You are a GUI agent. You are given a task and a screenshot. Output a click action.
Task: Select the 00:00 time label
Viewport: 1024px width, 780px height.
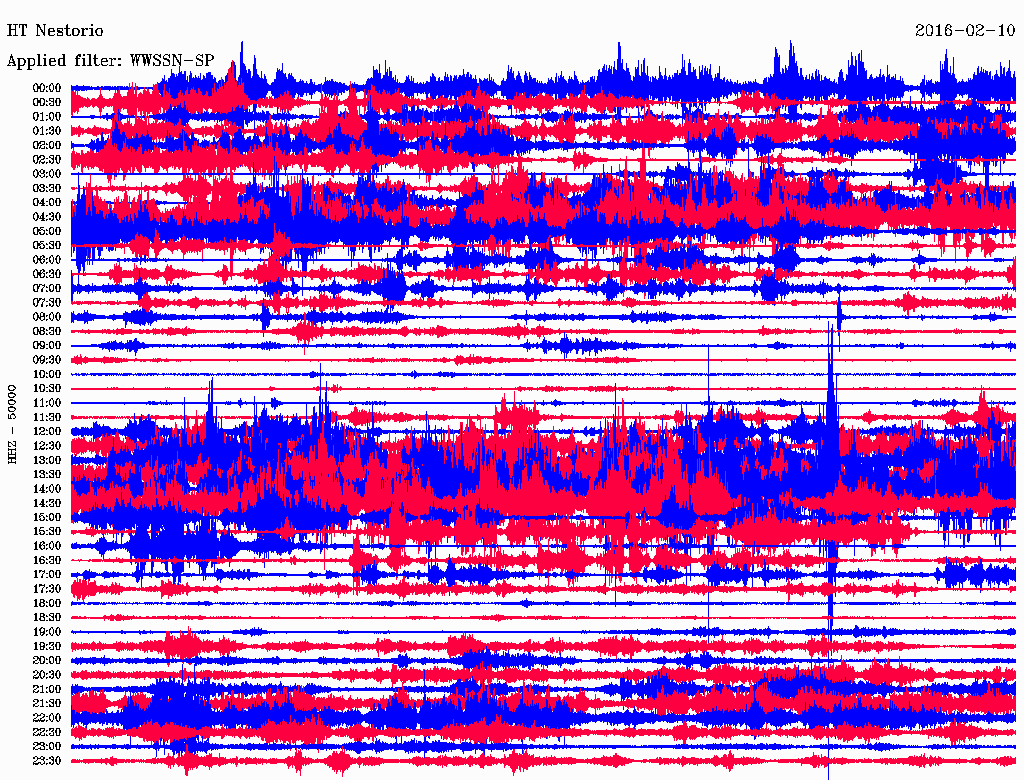coord(47,88)
